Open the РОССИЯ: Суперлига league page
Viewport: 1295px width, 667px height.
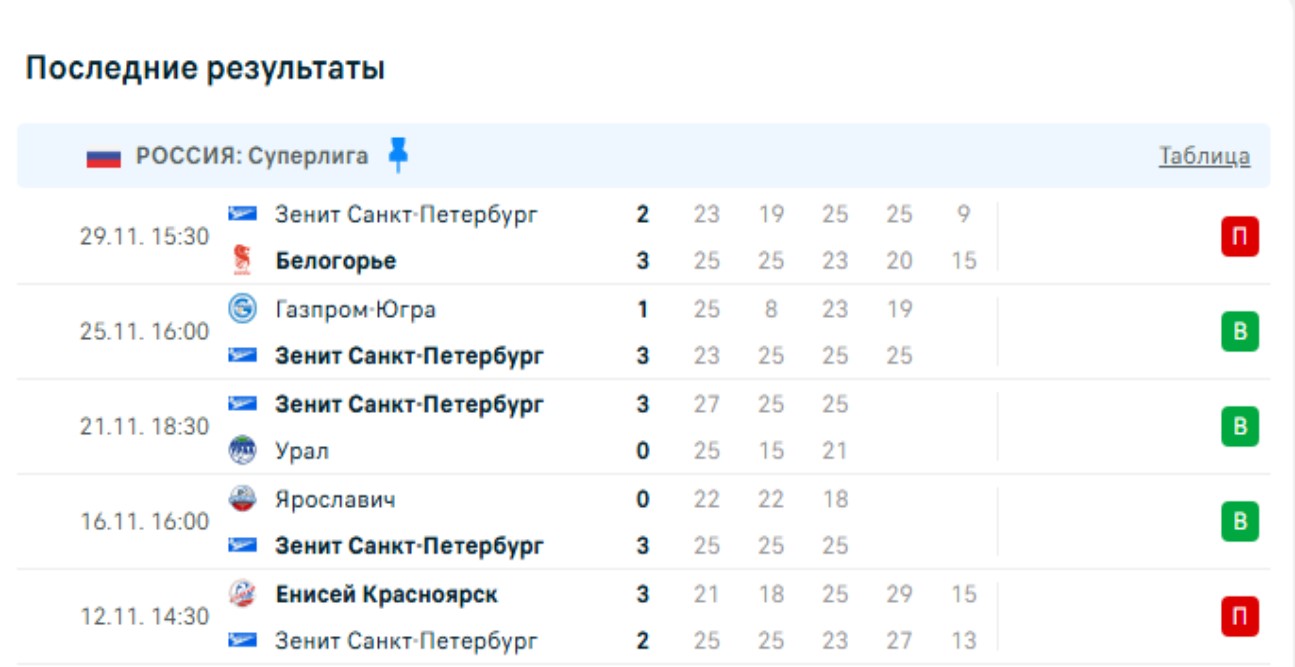[x=252, y=156]
